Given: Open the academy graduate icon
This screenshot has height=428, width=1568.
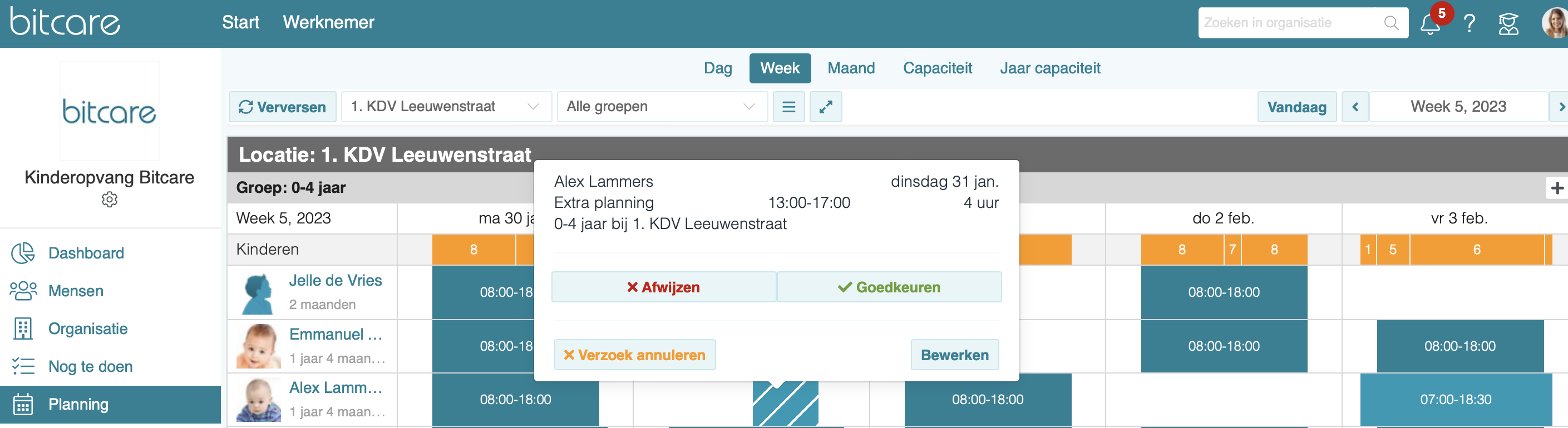Looking at the screenshot, I should (1508, 24).
